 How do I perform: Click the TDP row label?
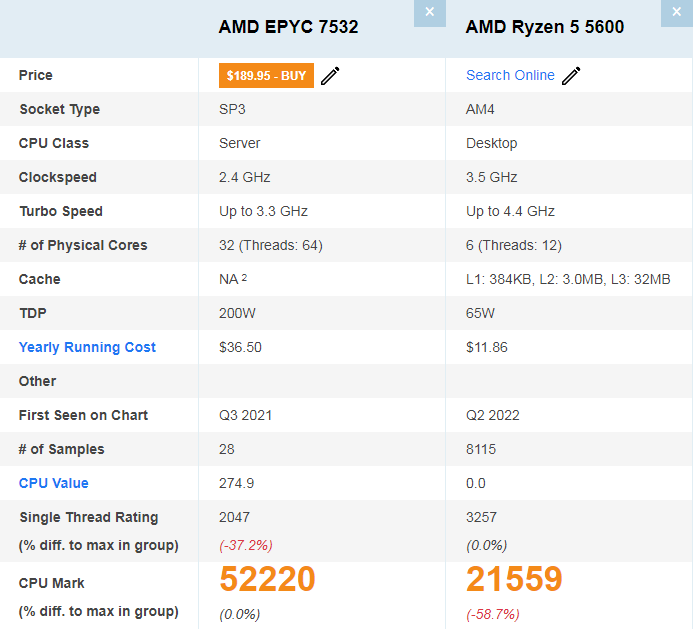click(x=32, y=313)
